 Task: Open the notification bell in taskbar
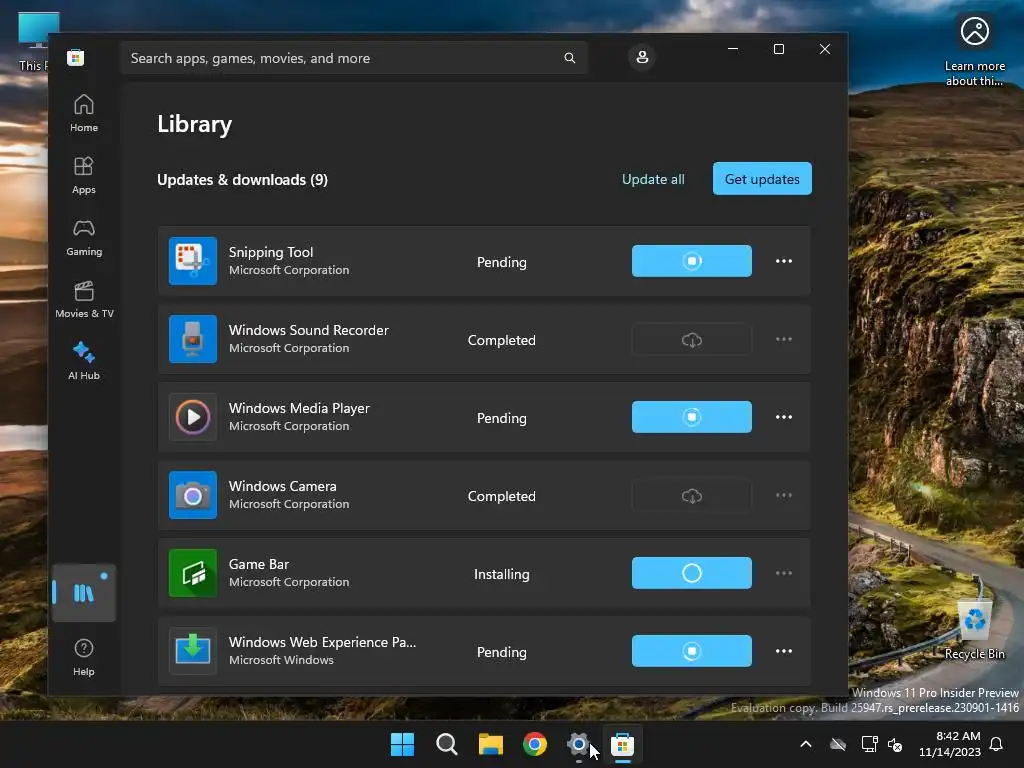pos(997,744)
